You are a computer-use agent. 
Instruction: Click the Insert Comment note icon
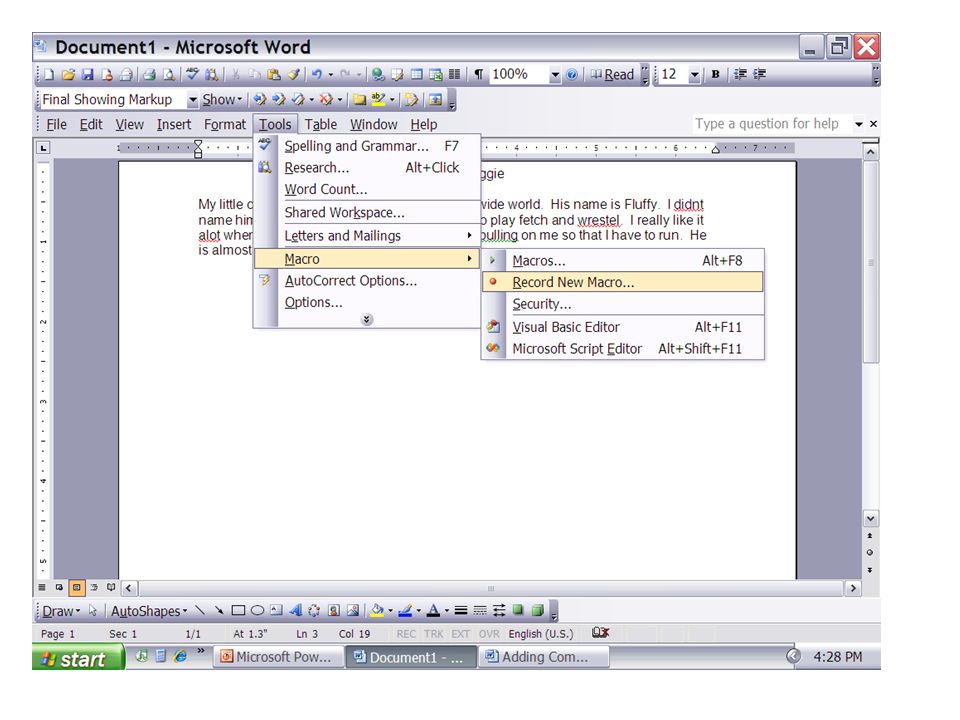pyautogui.click(x=359, y=99)
